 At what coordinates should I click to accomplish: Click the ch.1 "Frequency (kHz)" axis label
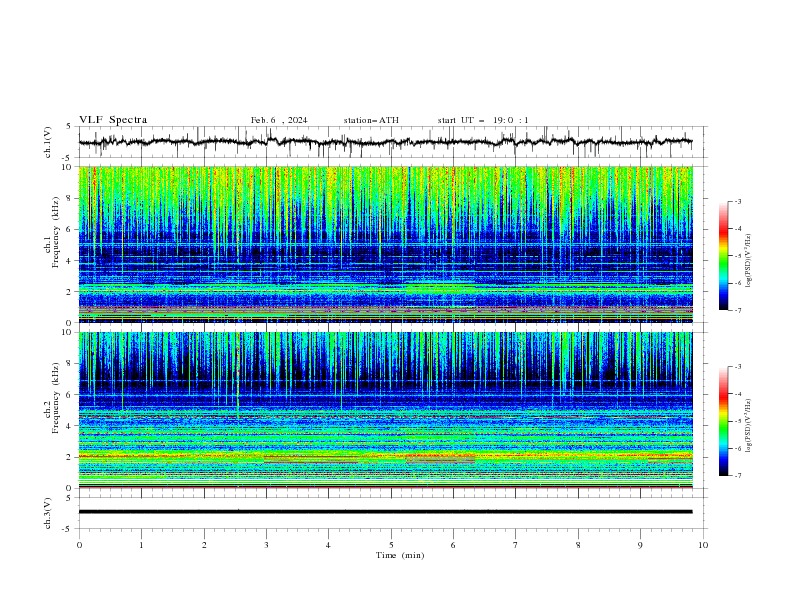point(55,232)
